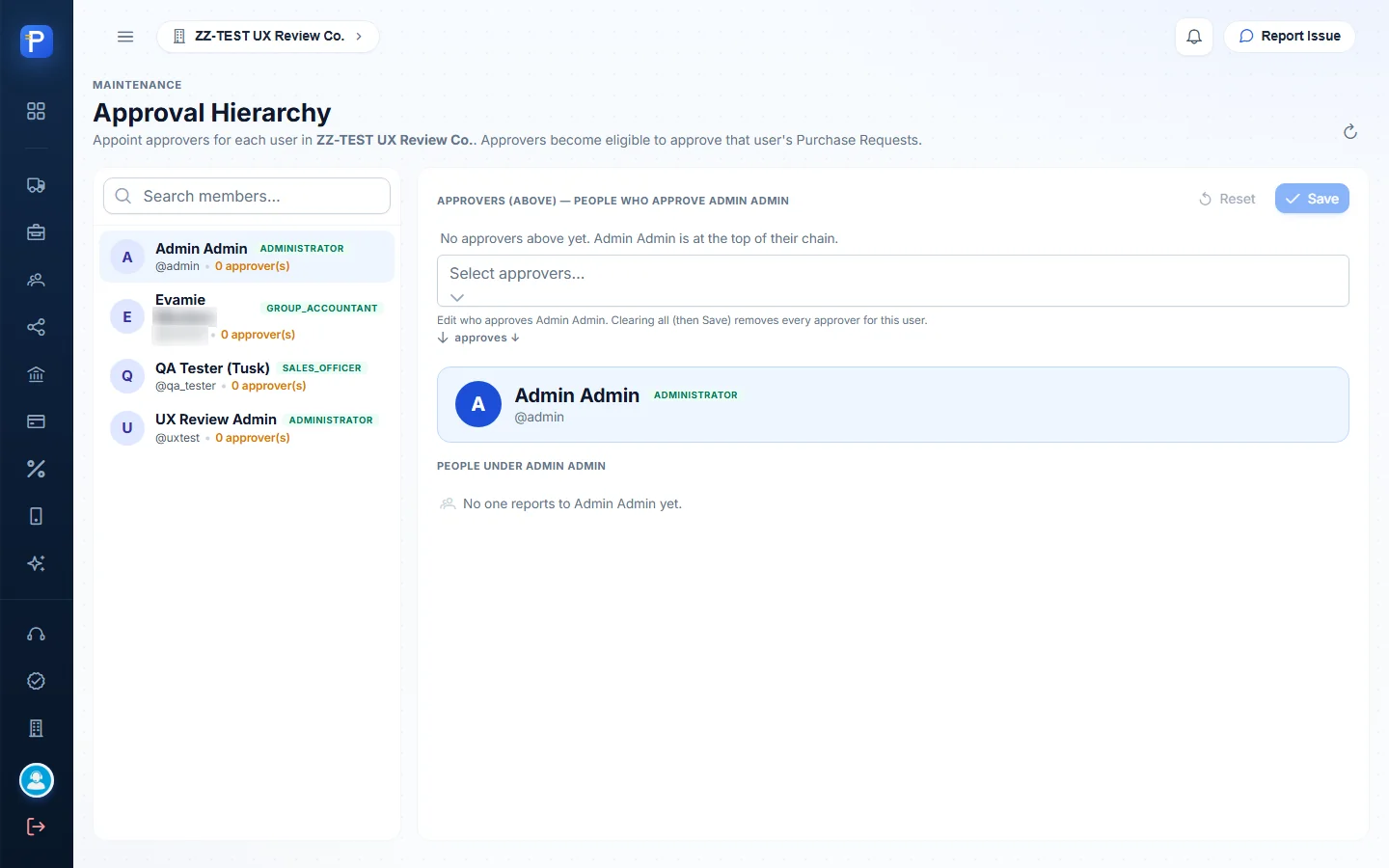This screenshot has height=868, width=1389.
Task: Open the percent icon in sidebar
Action: (36, 469)
